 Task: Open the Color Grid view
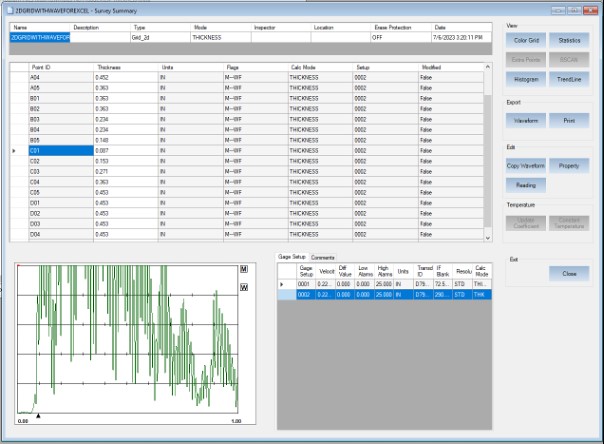[526, 39]
